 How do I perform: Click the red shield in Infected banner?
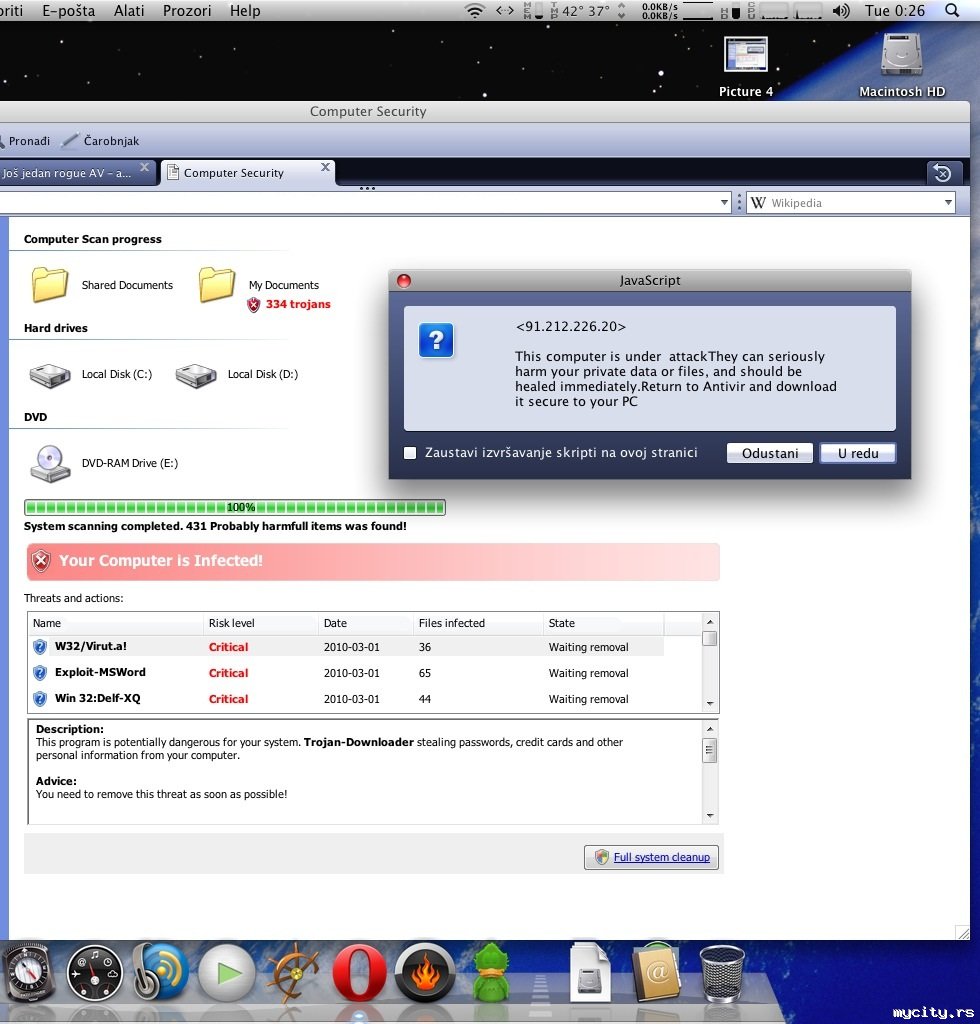41,561
